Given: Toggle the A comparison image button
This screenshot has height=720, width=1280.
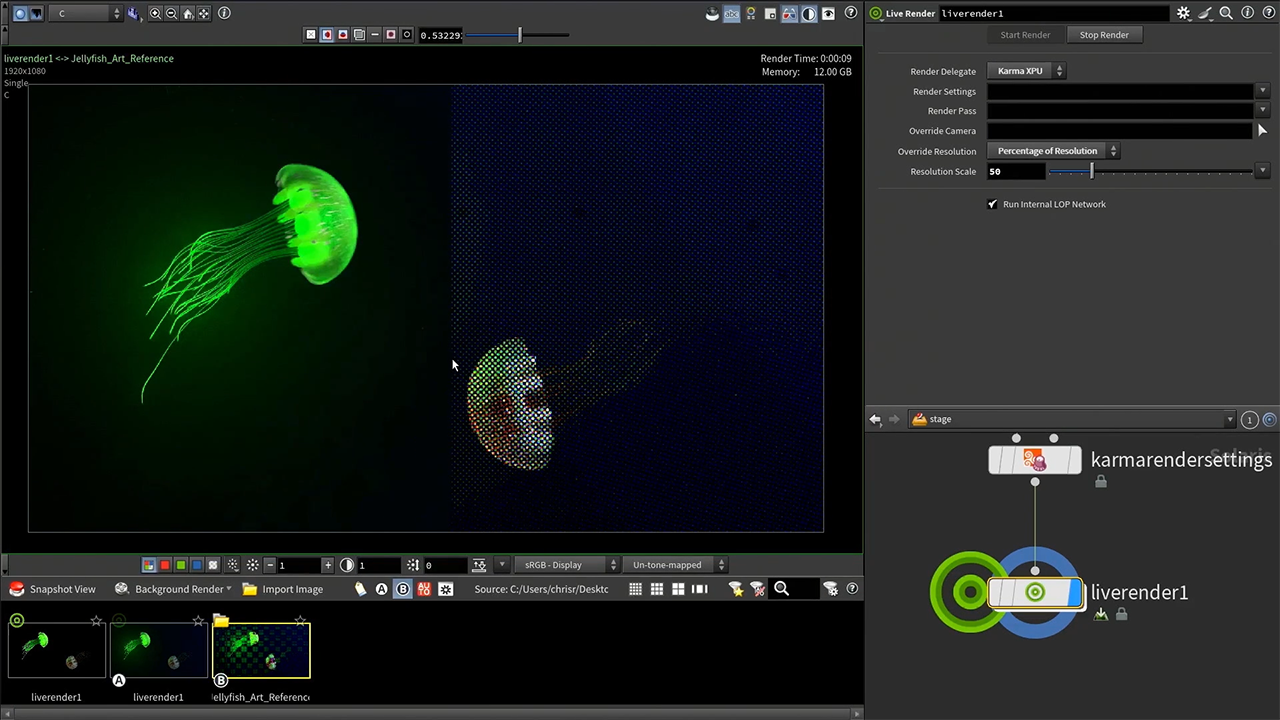Looking at the screenshot, I should (381, 589).
